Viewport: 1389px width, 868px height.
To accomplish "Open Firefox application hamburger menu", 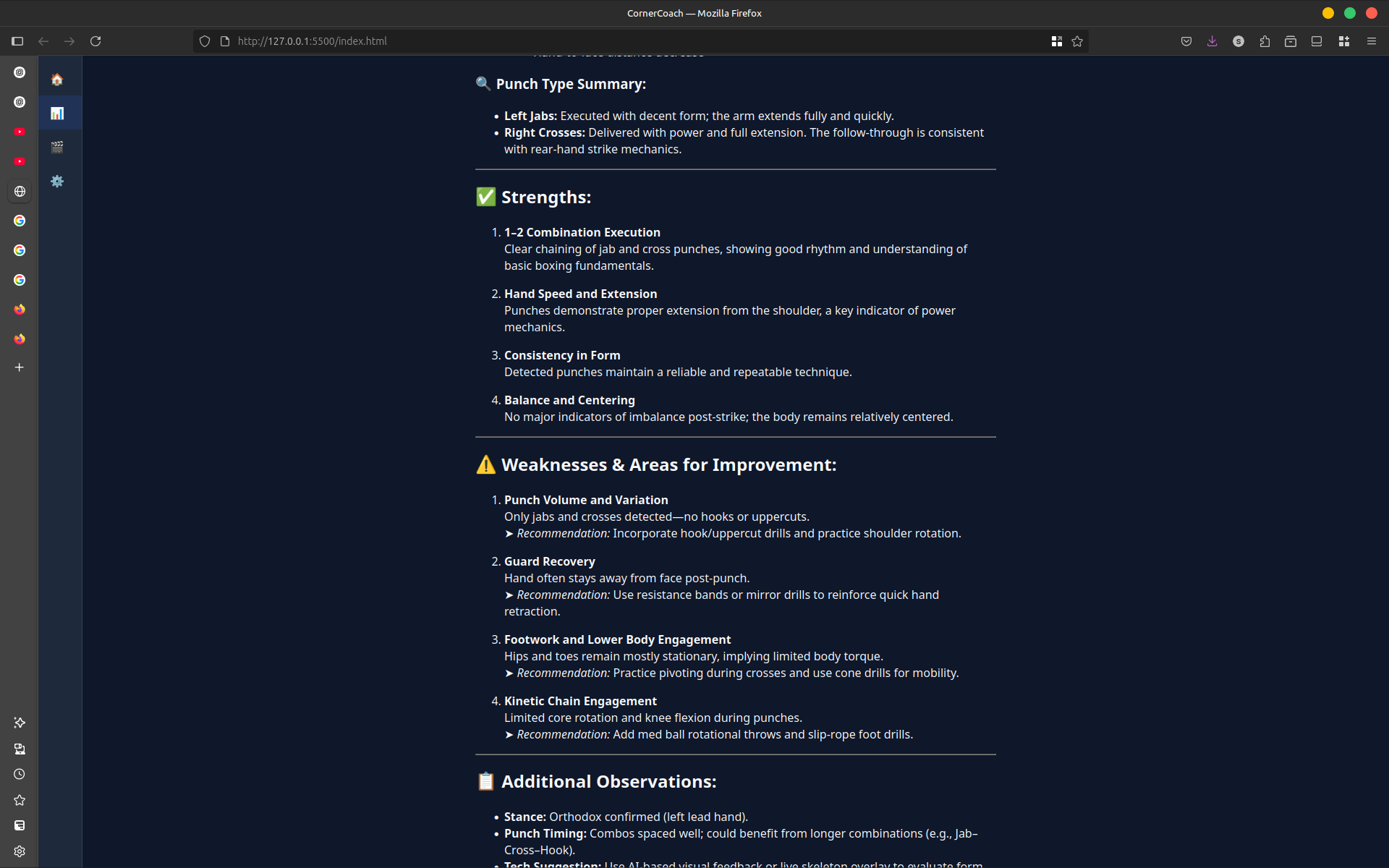I will [1371, 41].
